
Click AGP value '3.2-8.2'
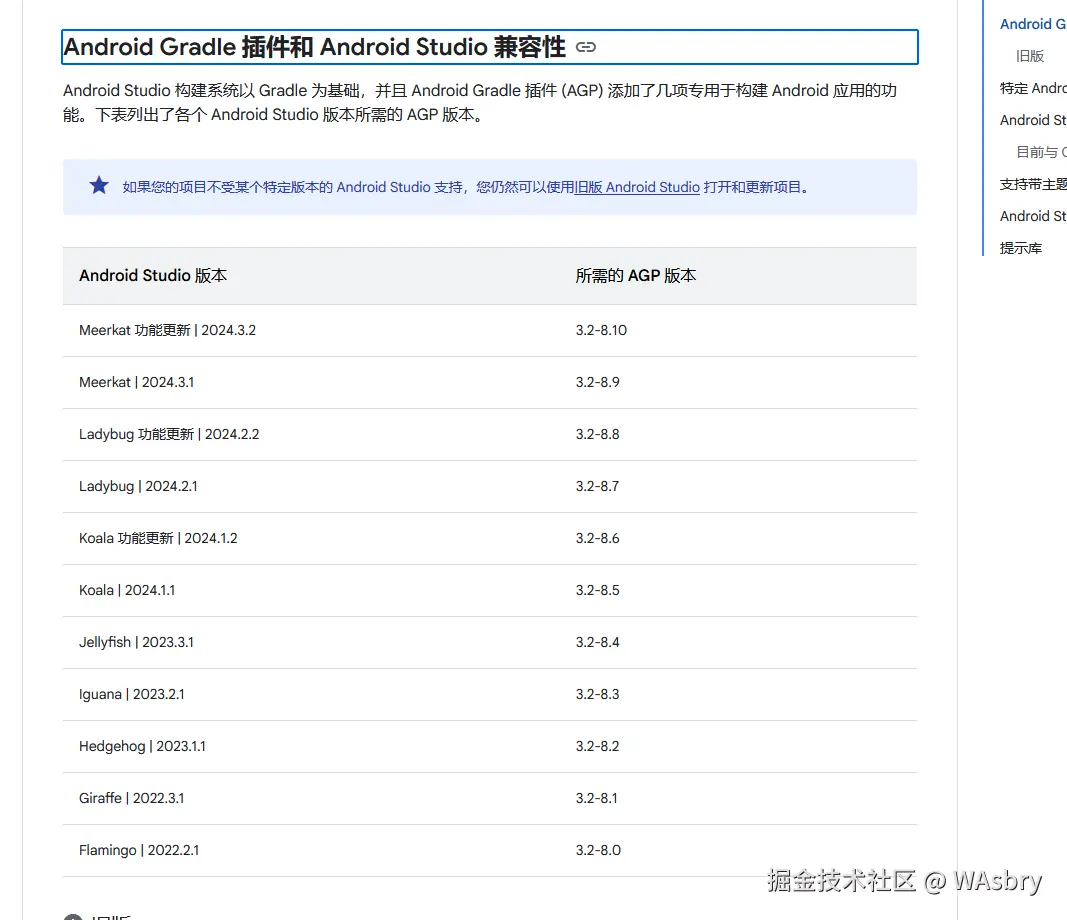point(597,746)
